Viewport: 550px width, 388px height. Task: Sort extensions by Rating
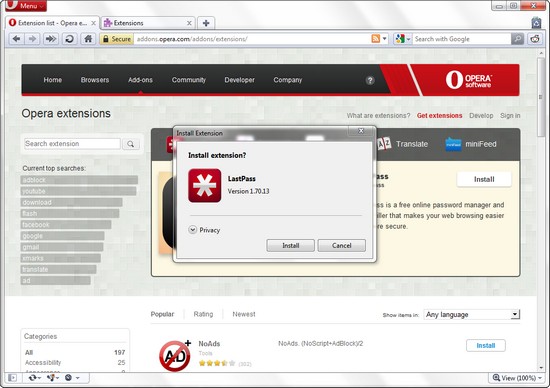[203, 314]
